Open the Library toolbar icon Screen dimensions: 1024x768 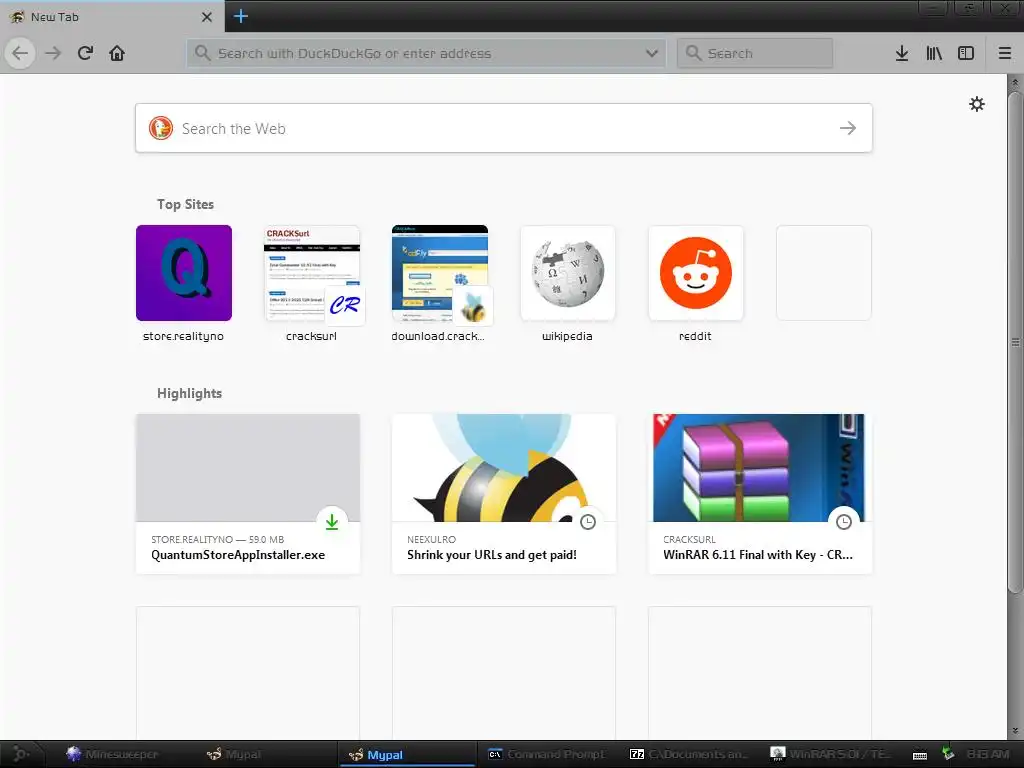(934, 54)
